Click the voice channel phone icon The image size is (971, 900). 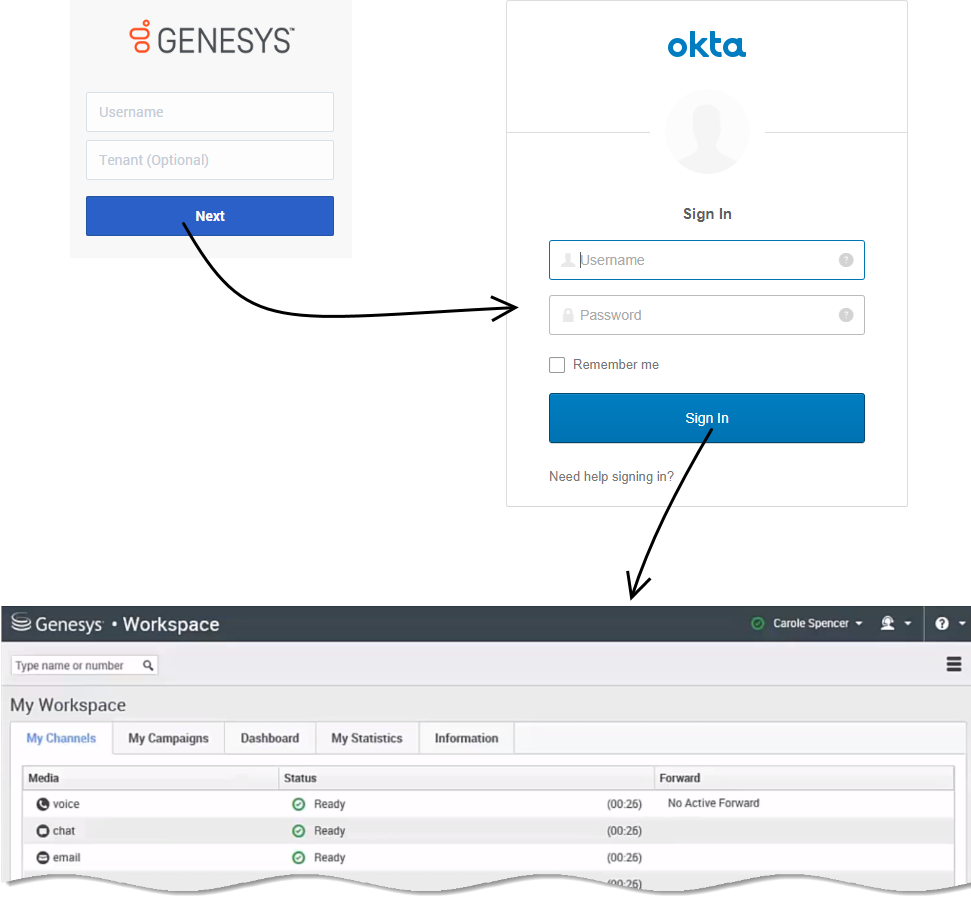(x=42, y=804)
